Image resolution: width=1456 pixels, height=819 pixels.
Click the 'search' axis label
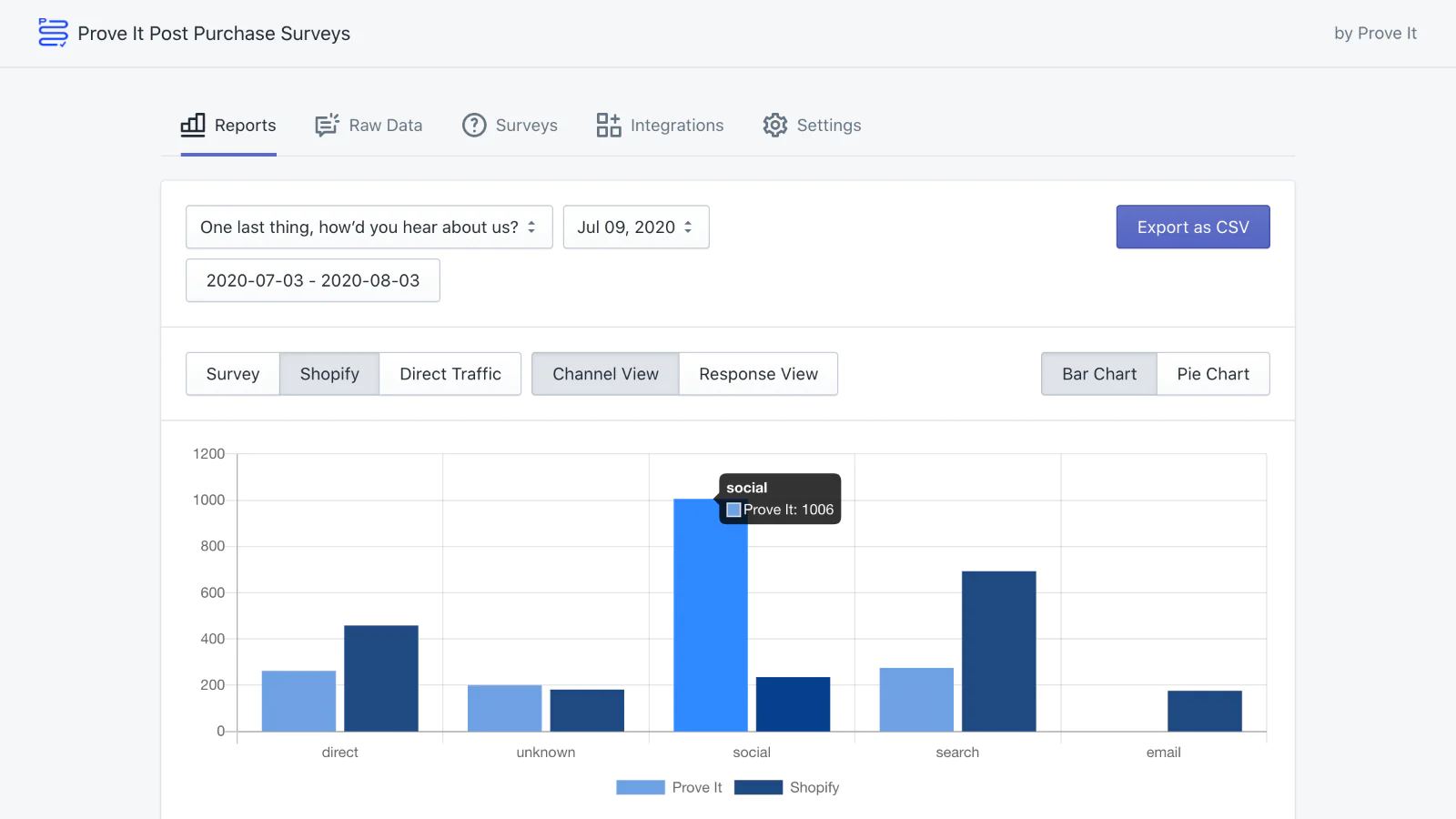pos(957,753)
